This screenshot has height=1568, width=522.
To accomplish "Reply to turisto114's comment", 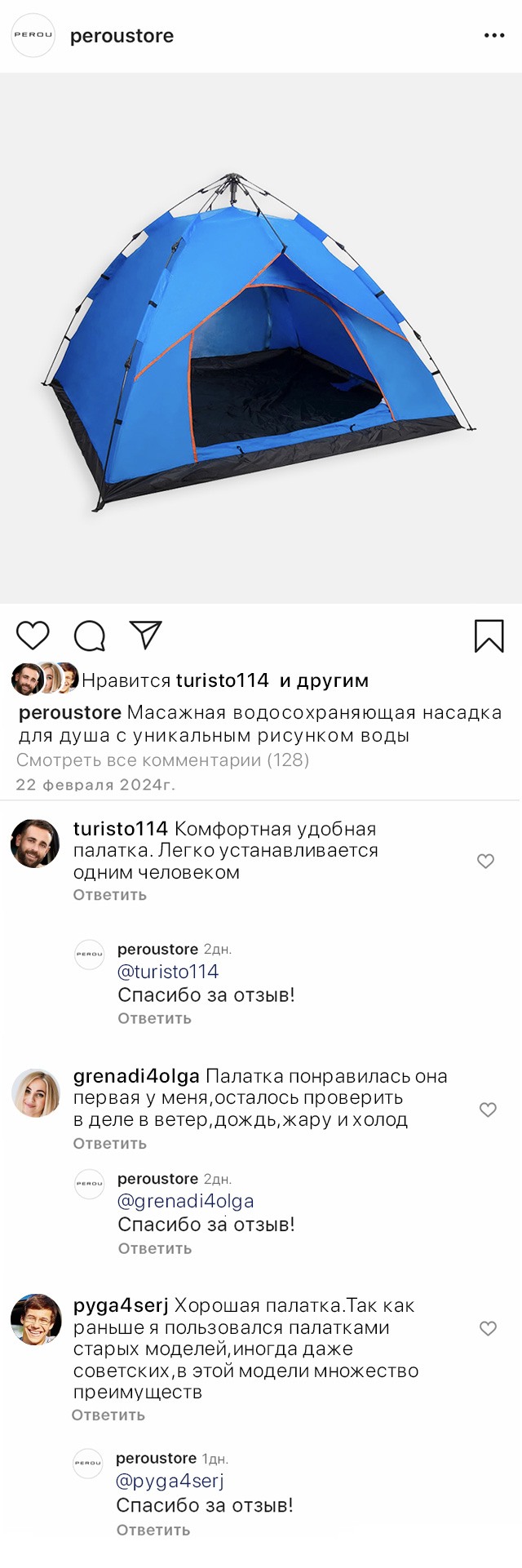I will point(110,895).
